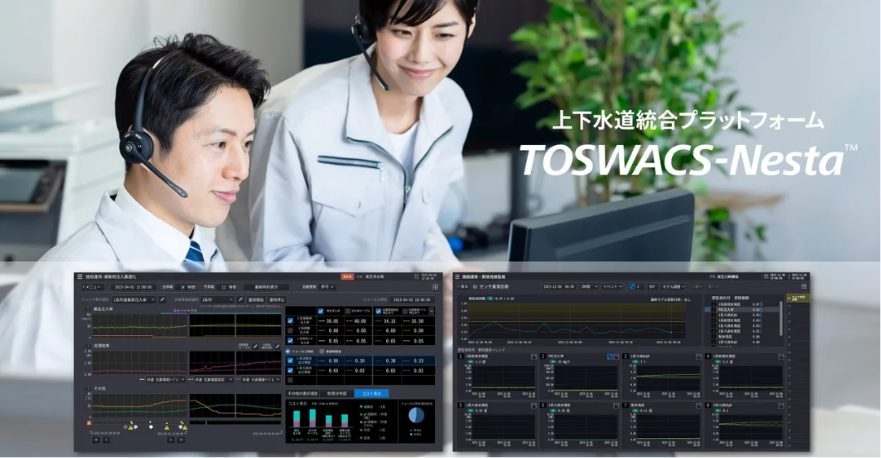This screenshot has height=458, width=881.
Task: Switch to the middle tab beside コスト表示
Action: tap(337, 393)
